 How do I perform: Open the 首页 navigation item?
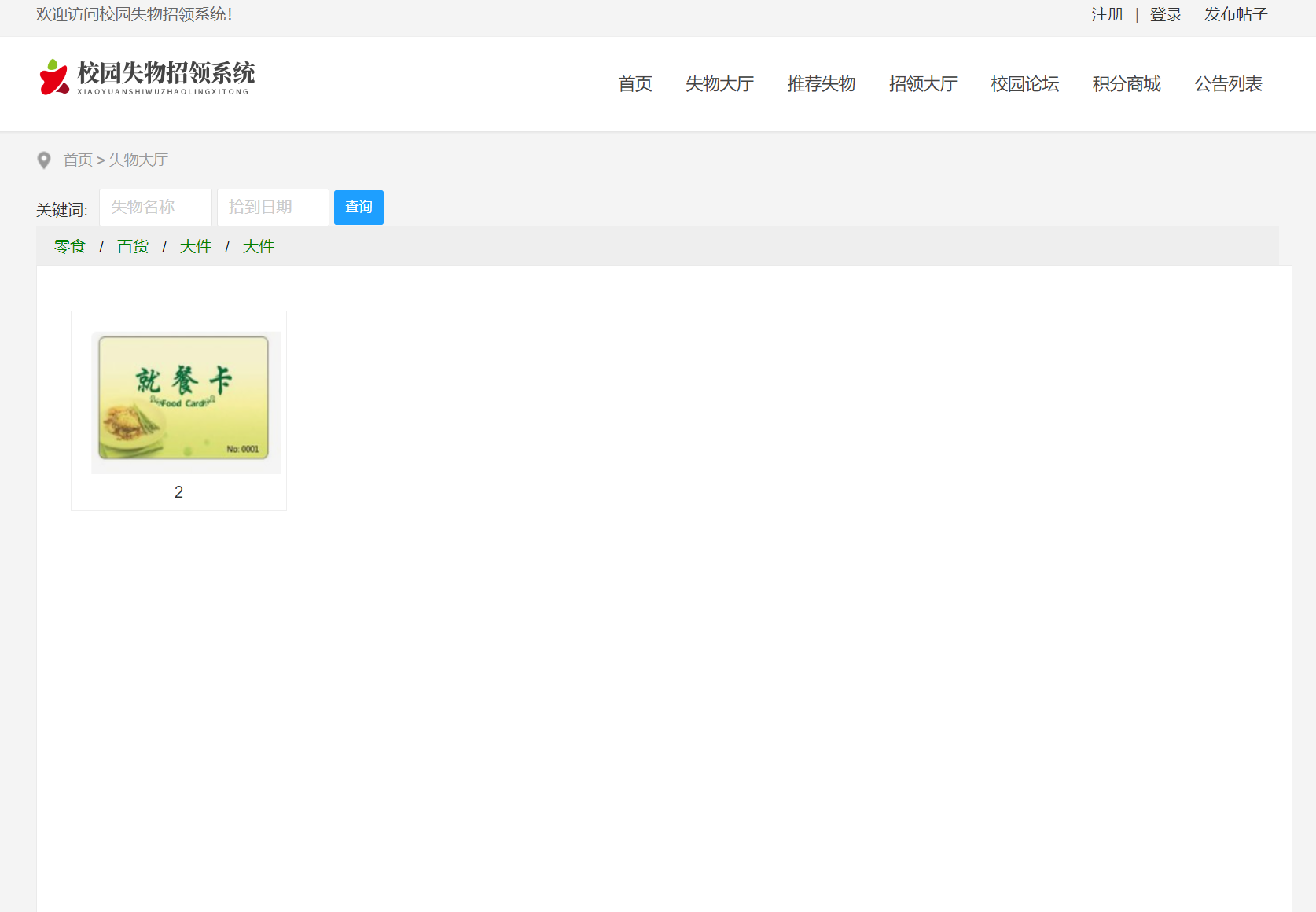click(634, 84)
